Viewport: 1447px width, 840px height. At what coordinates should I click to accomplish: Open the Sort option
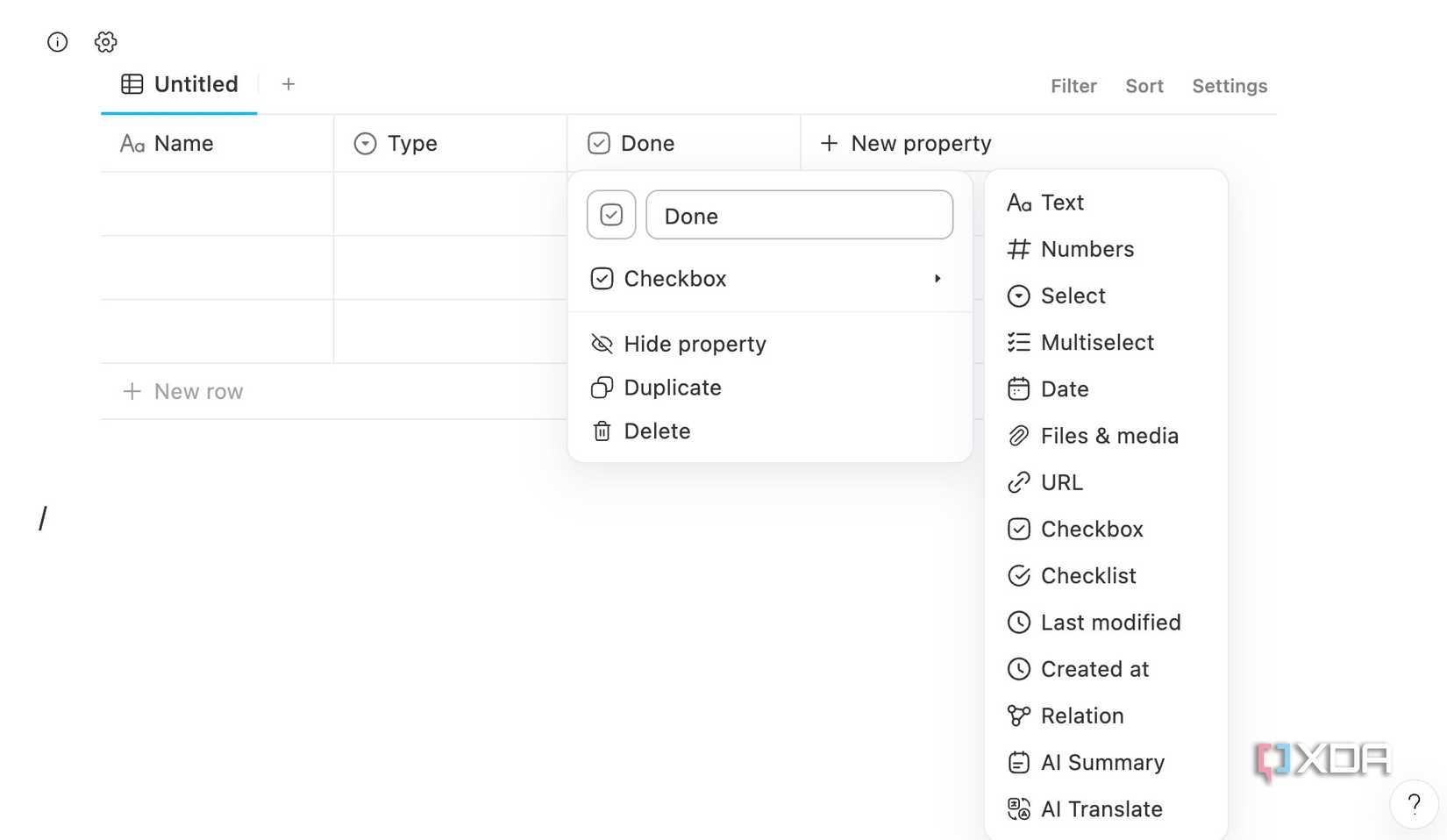point(1144,86)
